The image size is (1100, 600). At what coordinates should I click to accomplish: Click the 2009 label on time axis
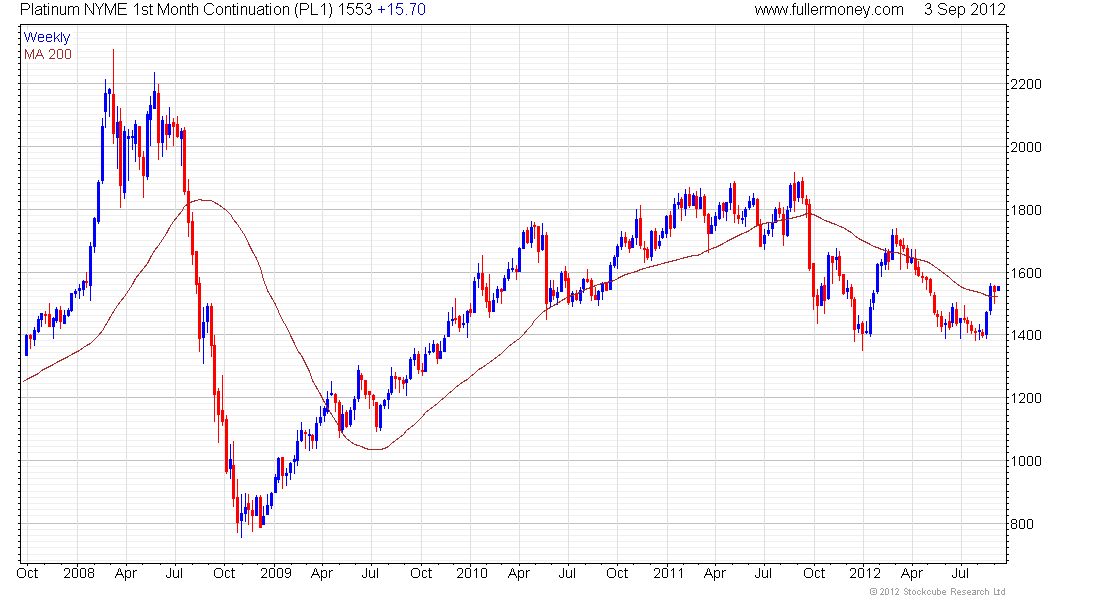275,574
